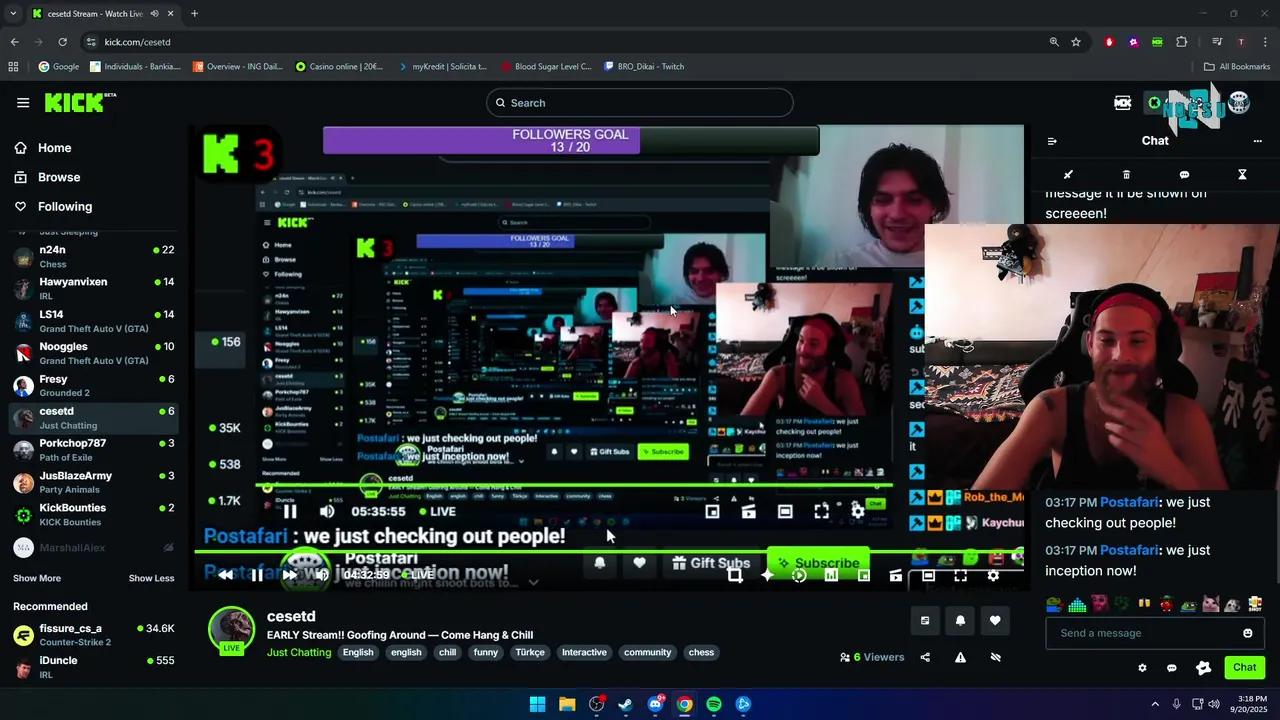Open KickBounties channel in sidebar
The image size is (1280, 720).
point(94,514)
